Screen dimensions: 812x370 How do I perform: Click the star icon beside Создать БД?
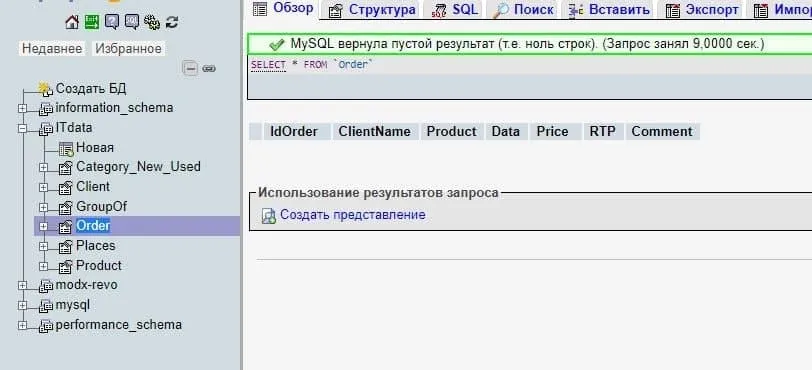[46, 89]
